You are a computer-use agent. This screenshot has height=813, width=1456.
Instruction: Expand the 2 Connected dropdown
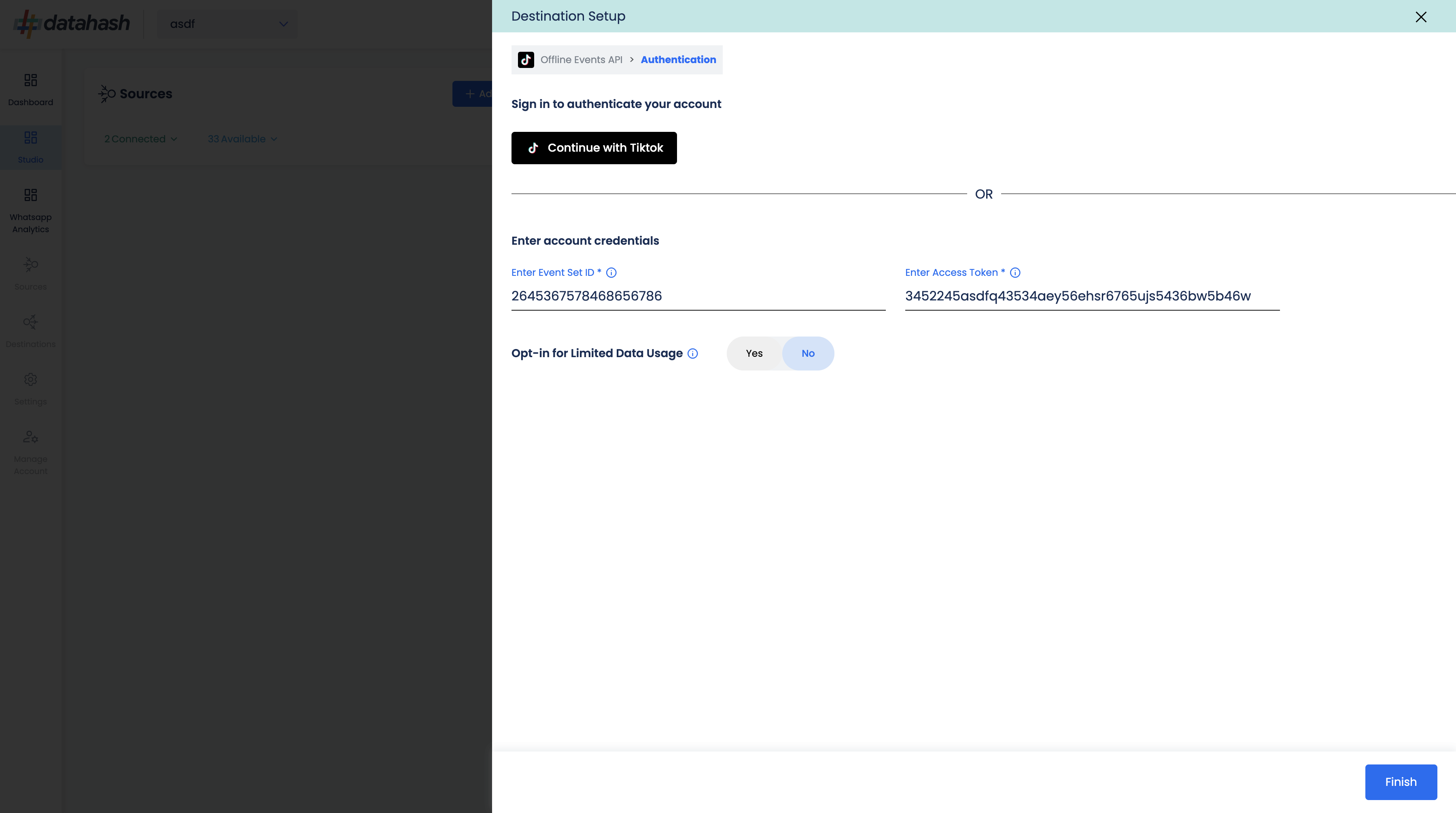point(140,139)
